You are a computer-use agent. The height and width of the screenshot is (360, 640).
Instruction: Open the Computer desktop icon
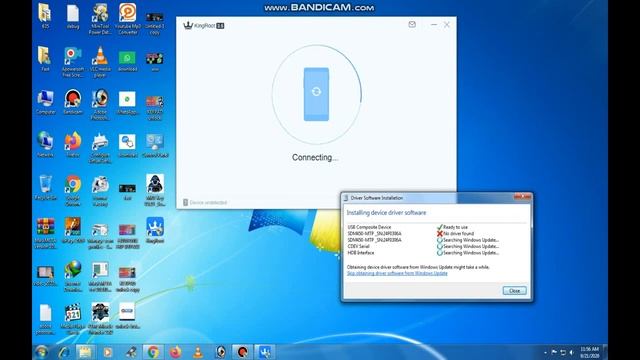pos(45,102)
